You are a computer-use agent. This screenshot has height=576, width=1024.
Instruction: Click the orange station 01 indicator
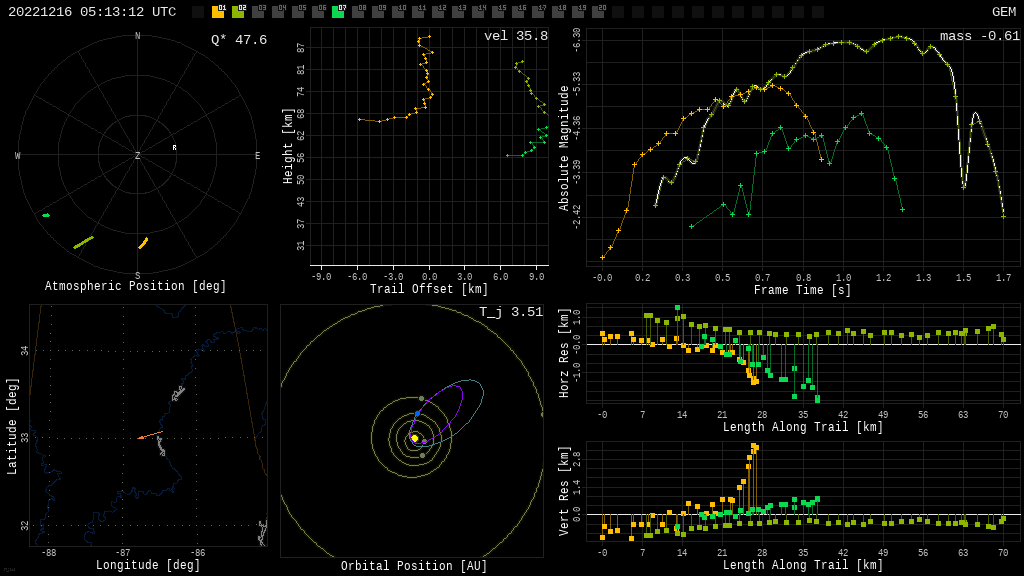coord(218,12)
